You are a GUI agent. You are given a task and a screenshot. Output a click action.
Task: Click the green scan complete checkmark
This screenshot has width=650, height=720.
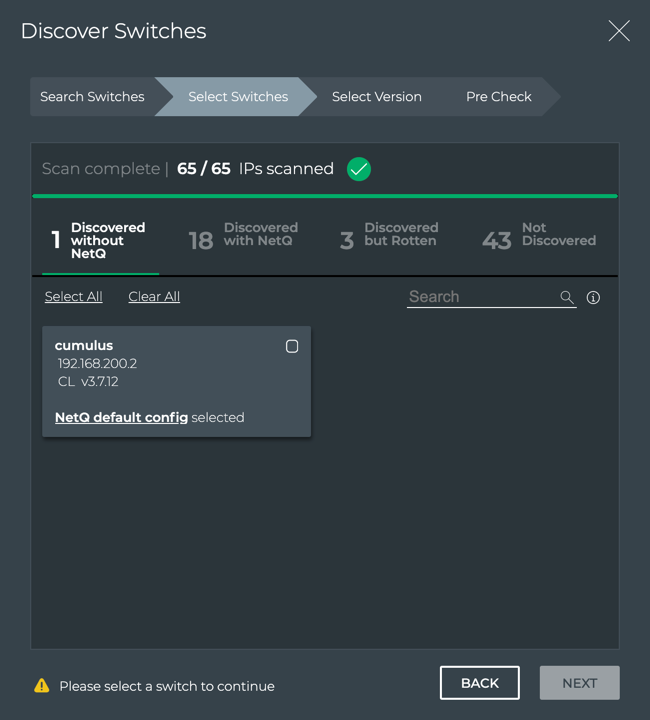[359, 169]
